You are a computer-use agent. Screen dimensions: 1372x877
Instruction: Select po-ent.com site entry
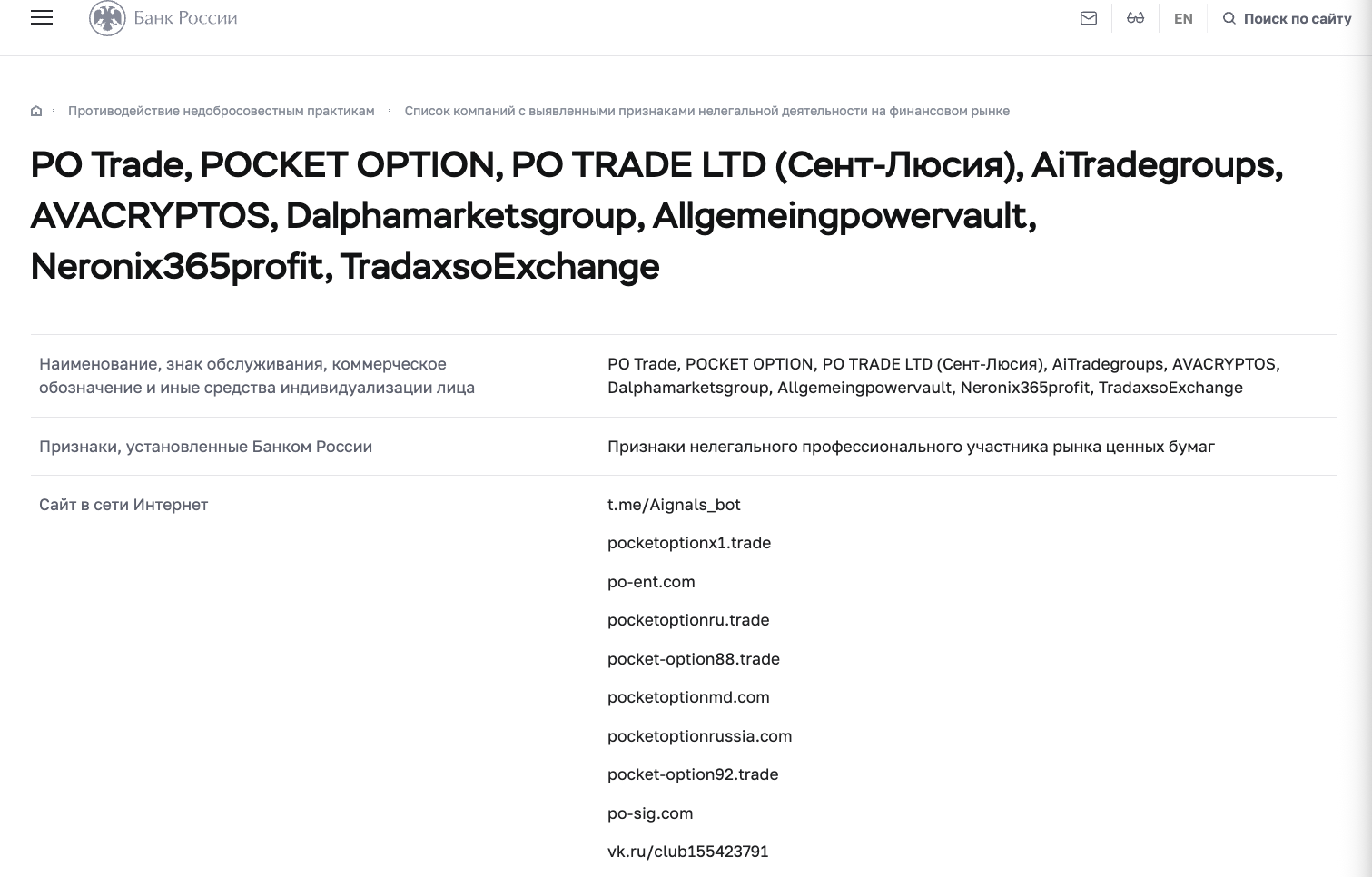coord(651,582)
